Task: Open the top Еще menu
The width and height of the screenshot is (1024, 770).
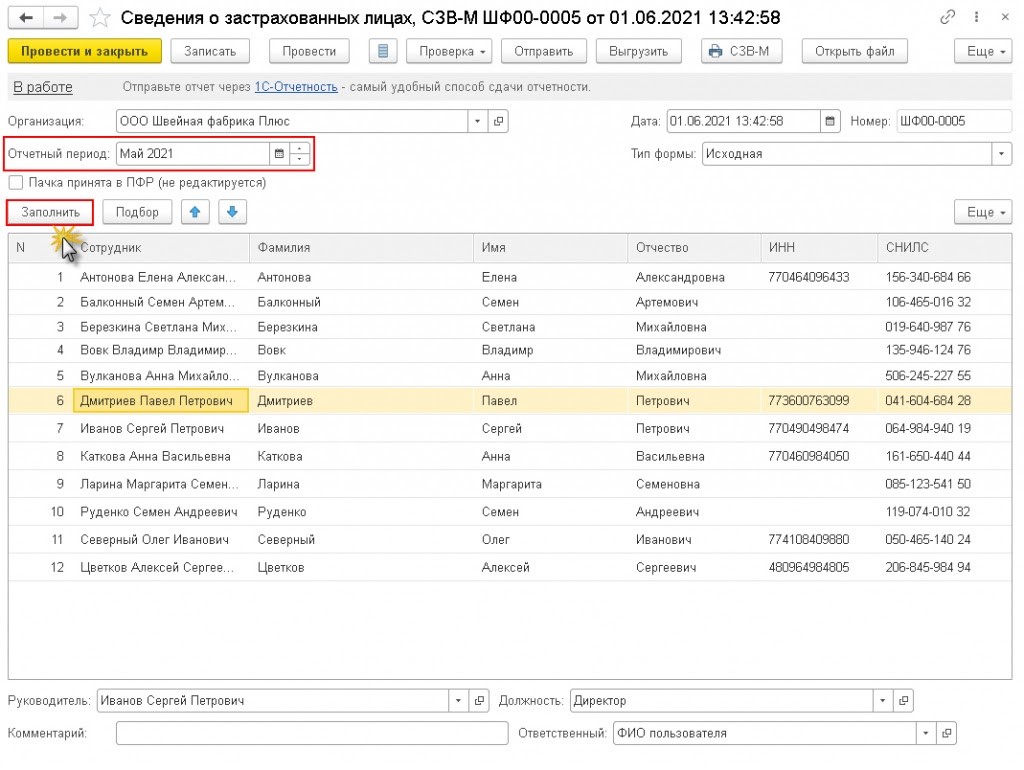Action: pos(982,52)
